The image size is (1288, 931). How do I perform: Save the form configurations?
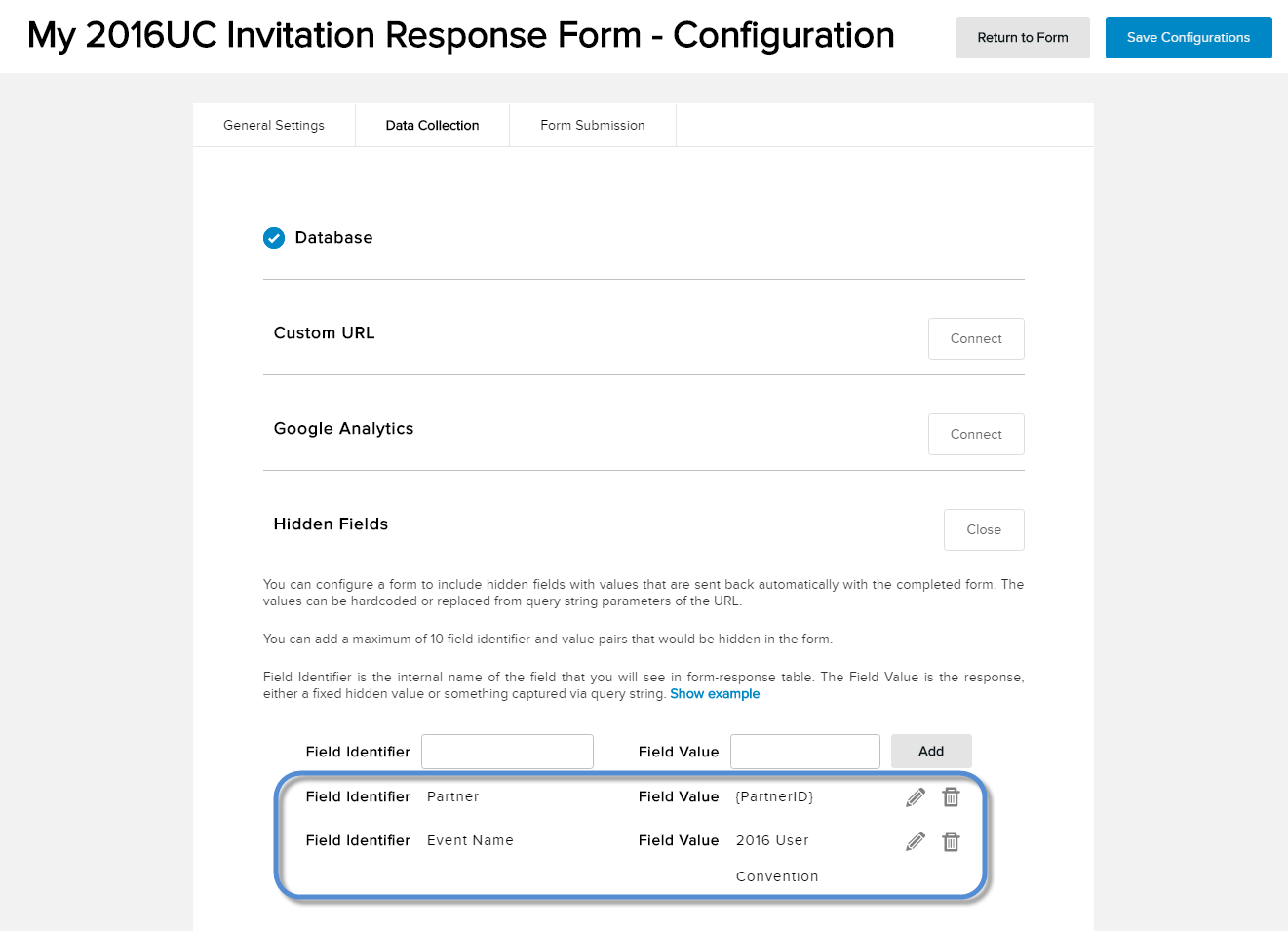coord(1189,37)
